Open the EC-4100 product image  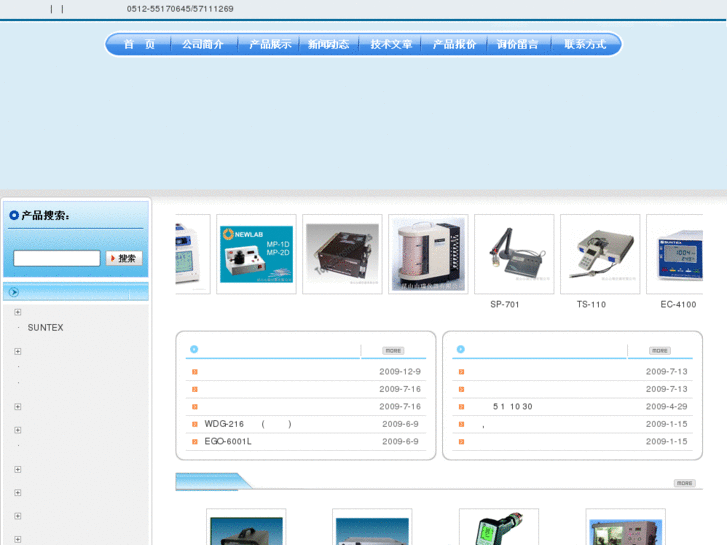[x=675, y=254]
